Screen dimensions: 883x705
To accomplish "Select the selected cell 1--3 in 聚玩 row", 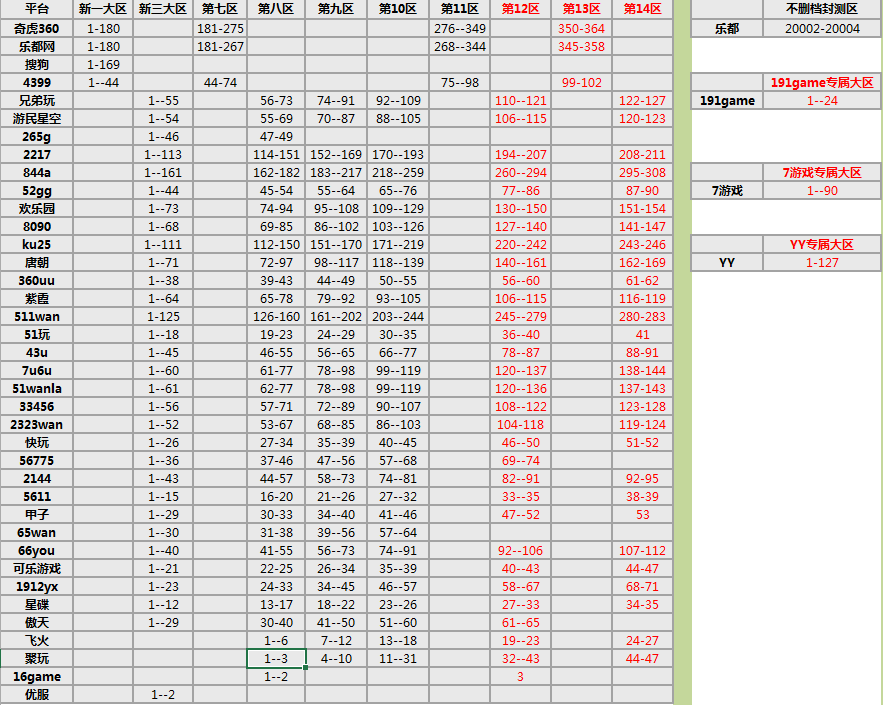I will click(276, 658).
